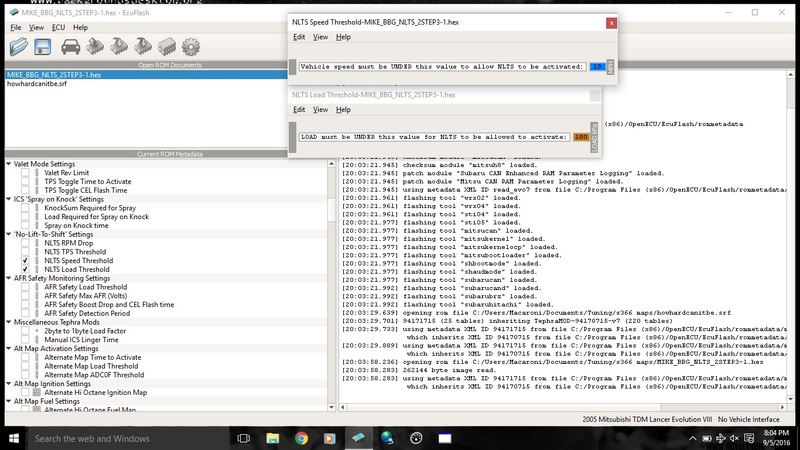
Task: Uncheck NLTS Speed Threshold checkbox
Action: 25,261
